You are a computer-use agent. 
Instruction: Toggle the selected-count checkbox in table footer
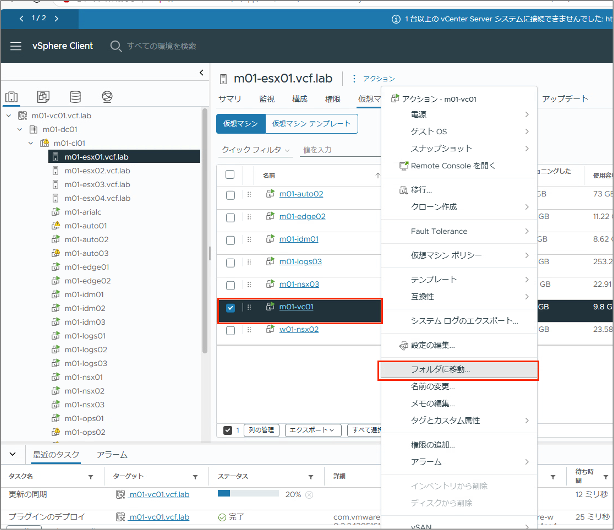pos(228,430)
